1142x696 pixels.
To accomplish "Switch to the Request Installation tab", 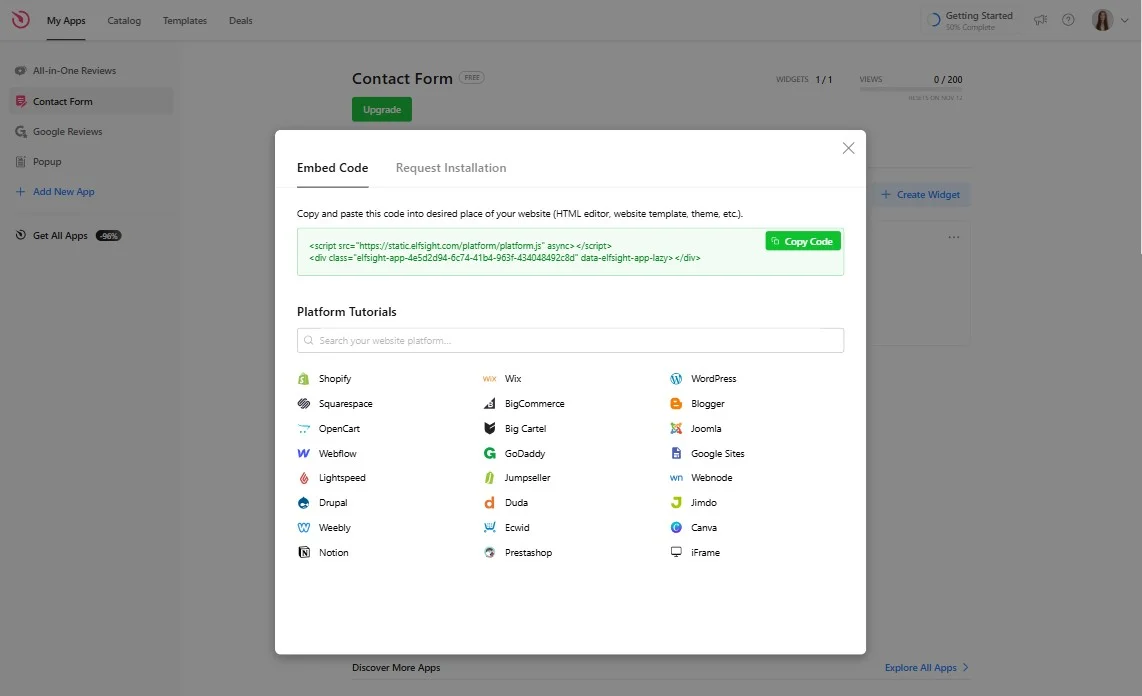I will [x=451, y=167].
